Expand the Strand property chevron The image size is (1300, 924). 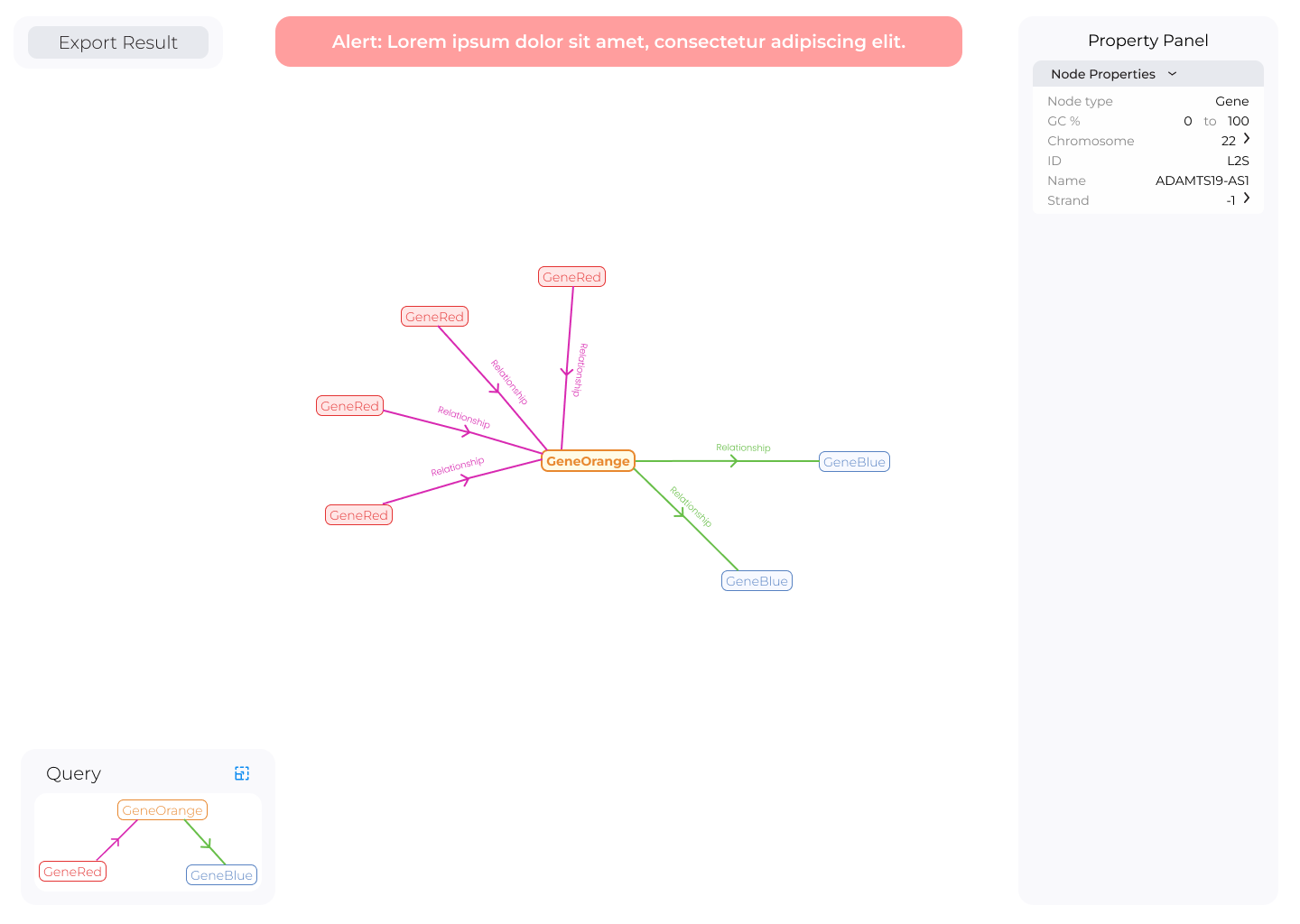1247,199
